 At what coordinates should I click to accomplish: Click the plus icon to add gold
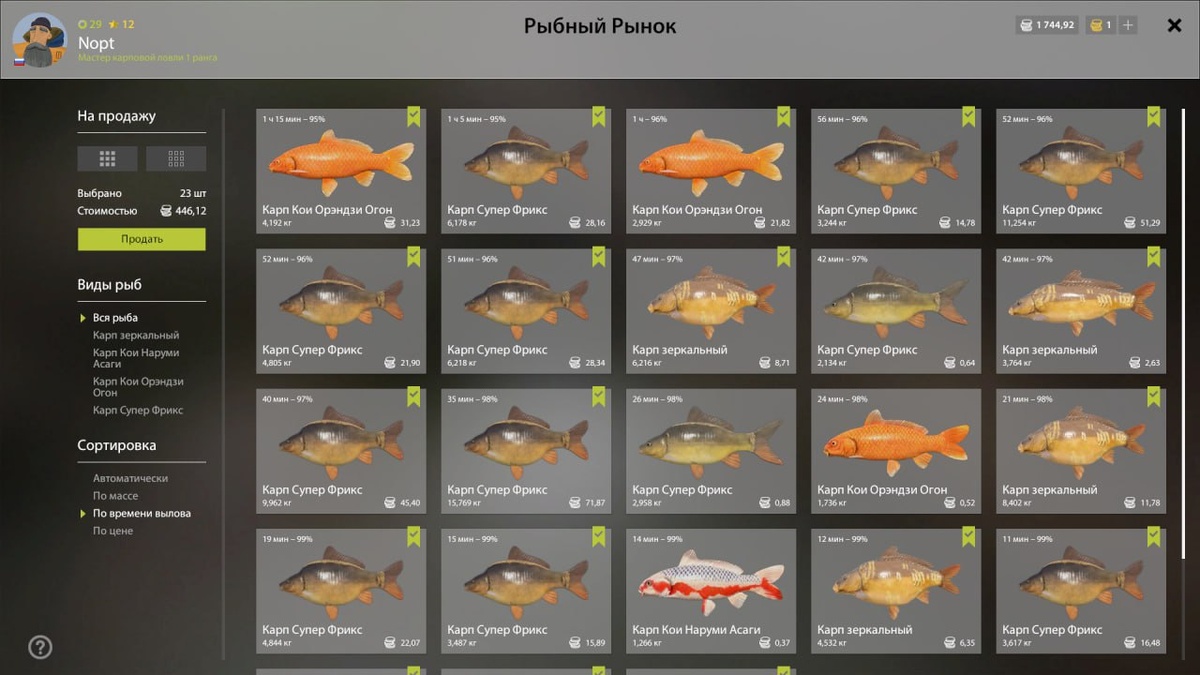1128,25
